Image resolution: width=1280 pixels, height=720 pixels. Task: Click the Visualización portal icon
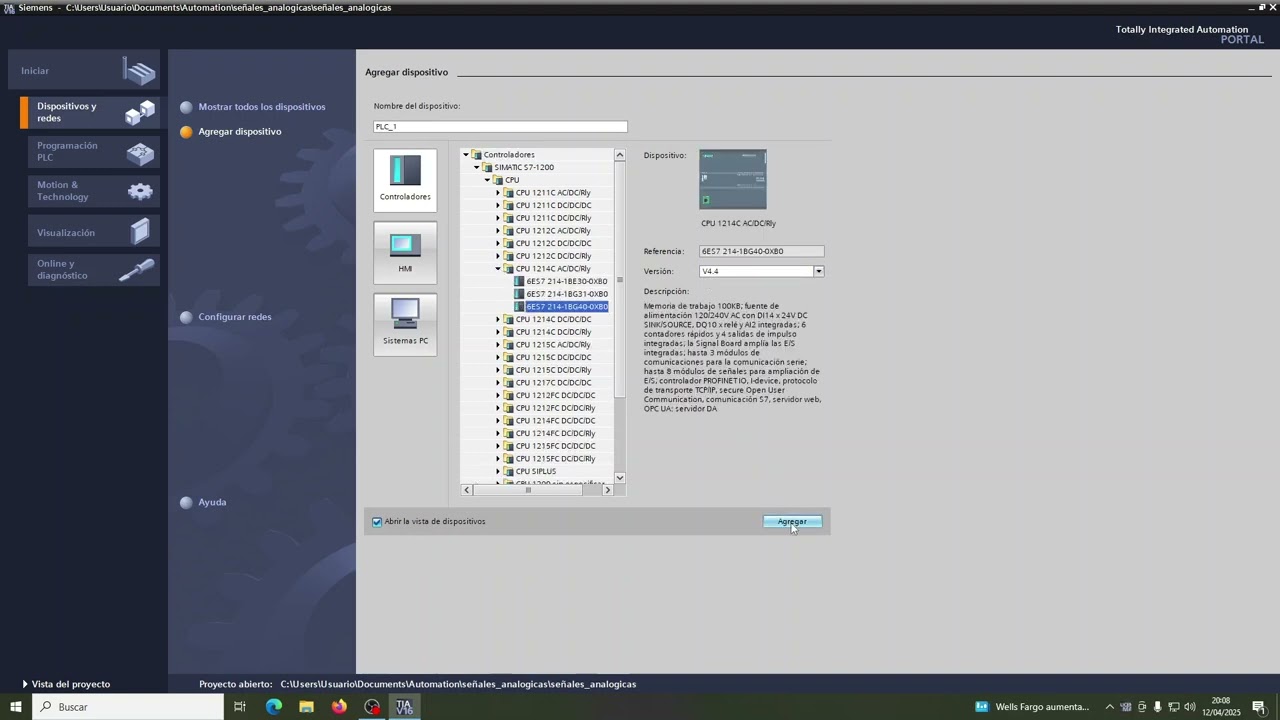(140, 232)
